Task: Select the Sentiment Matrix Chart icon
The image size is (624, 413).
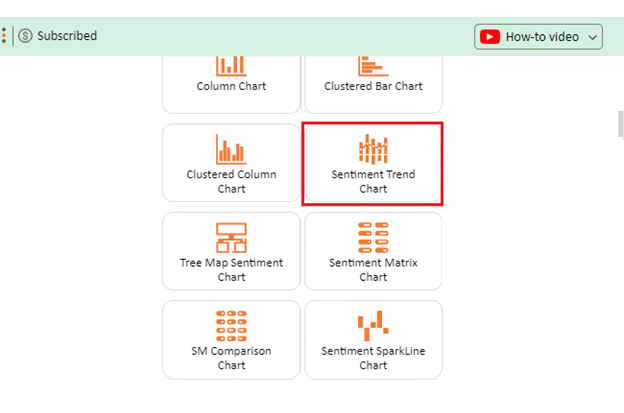Action: [373, 238]
